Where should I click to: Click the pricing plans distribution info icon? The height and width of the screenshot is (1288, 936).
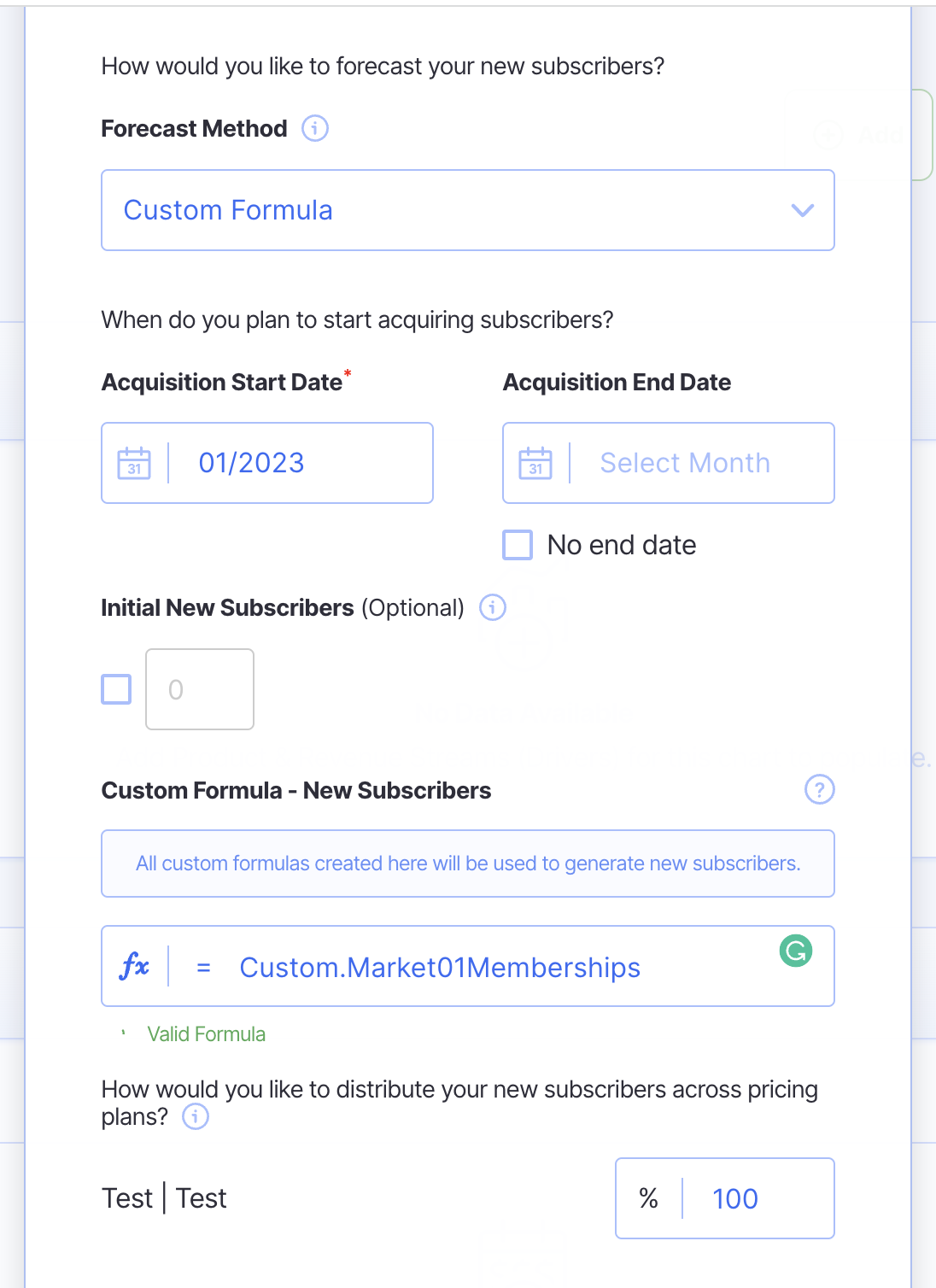[196, 1116]
